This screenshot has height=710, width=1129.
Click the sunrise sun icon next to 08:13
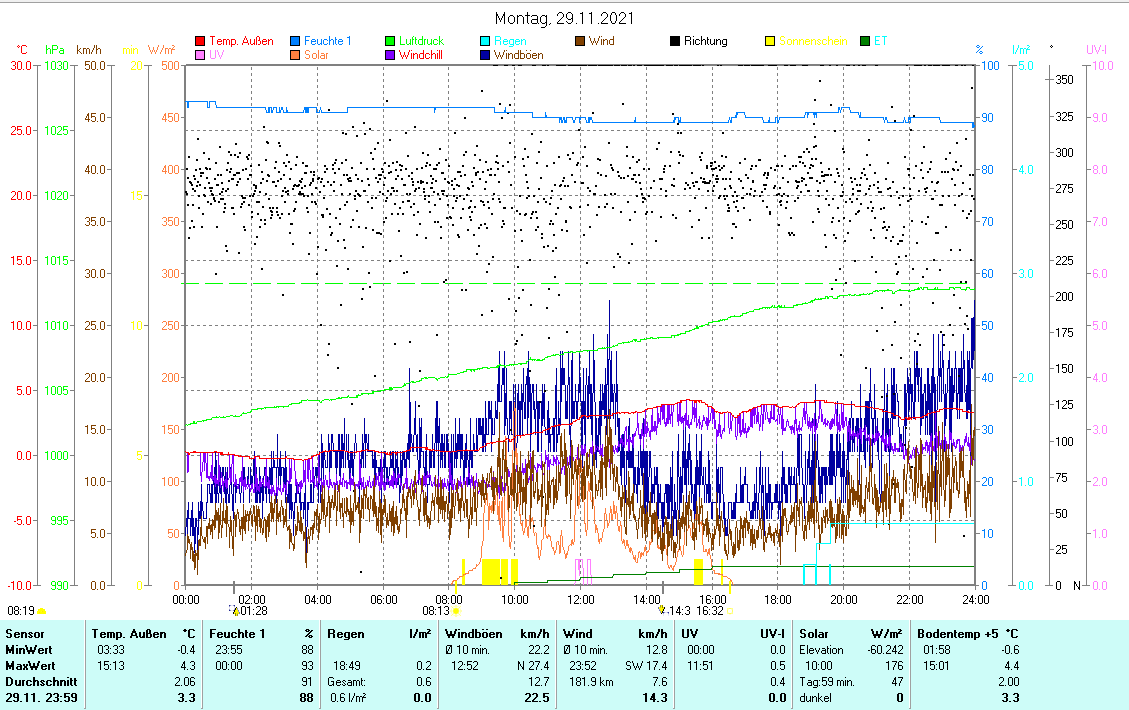(x=456, y=611)
